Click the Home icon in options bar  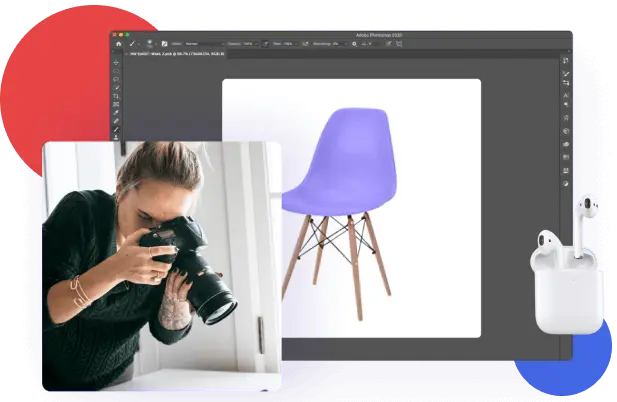(118, 44)
